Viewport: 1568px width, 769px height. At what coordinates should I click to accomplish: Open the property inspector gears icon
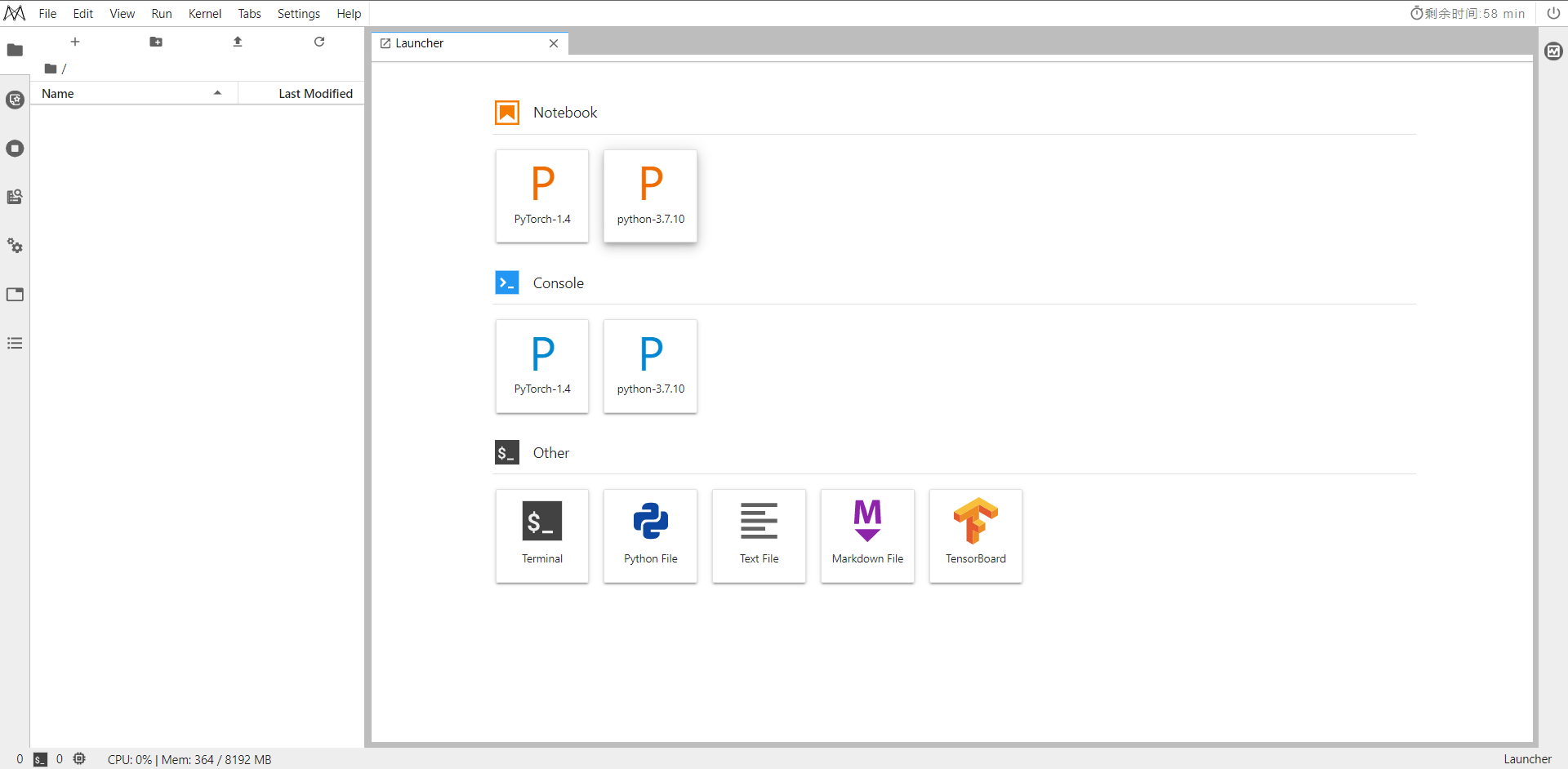15,246
